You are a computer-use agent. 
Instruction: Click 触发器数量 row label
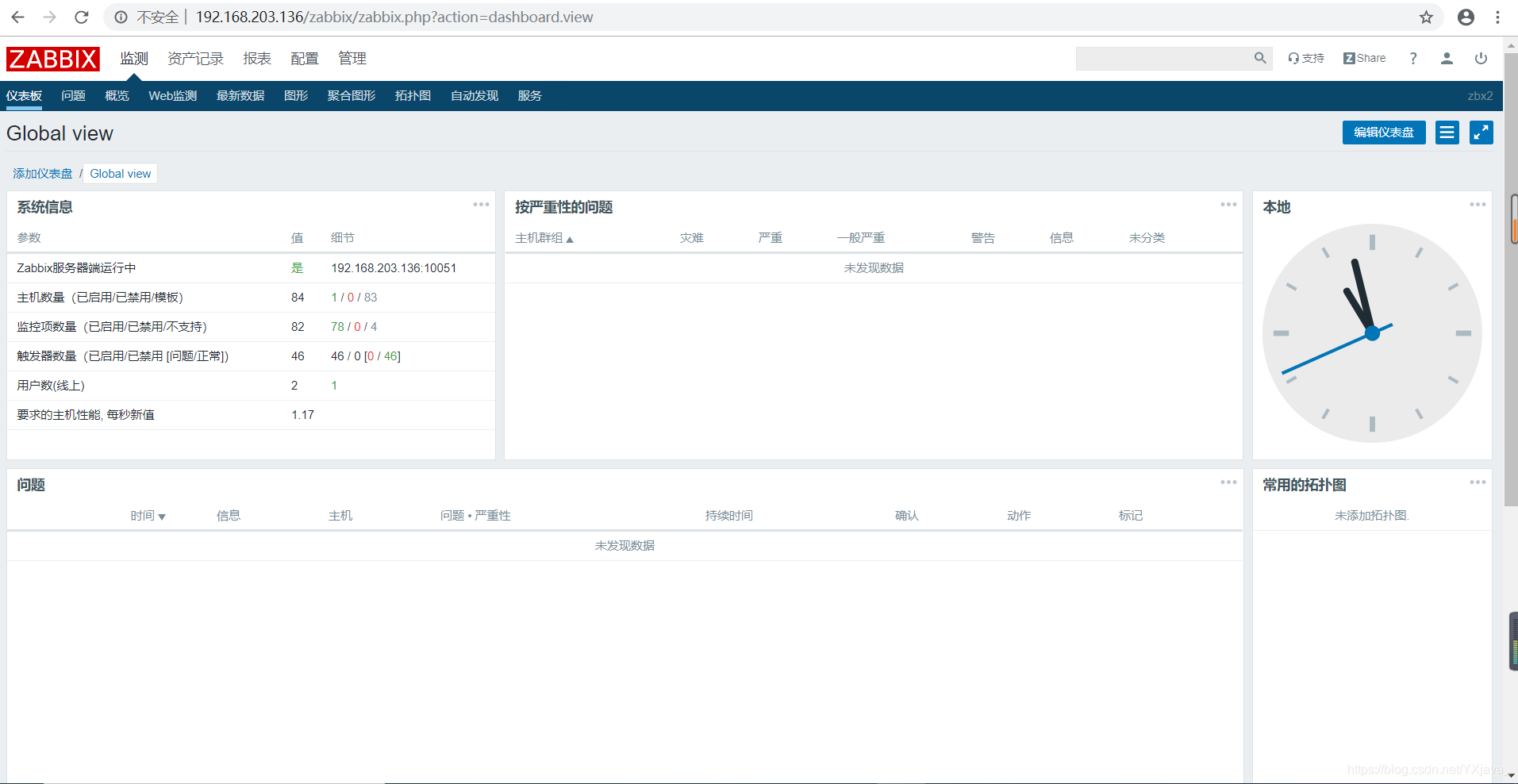tap(123, 356)
